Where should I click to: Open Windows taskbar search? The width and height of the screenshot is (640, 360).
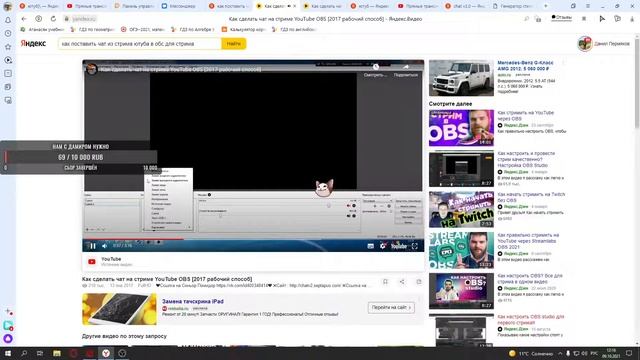24,353
